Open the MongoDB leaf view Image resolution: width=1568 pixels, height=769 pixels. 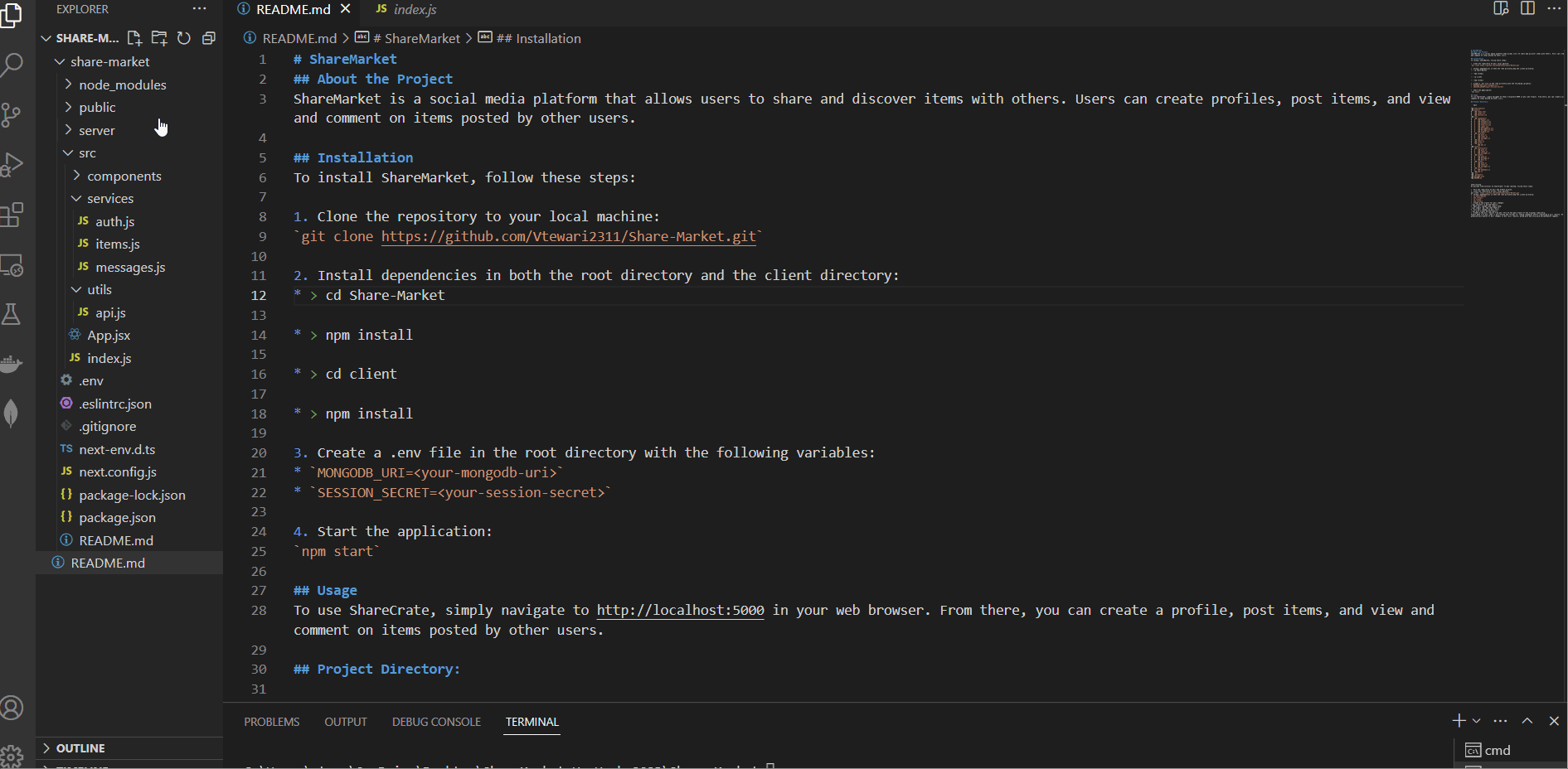coord(12,413)
